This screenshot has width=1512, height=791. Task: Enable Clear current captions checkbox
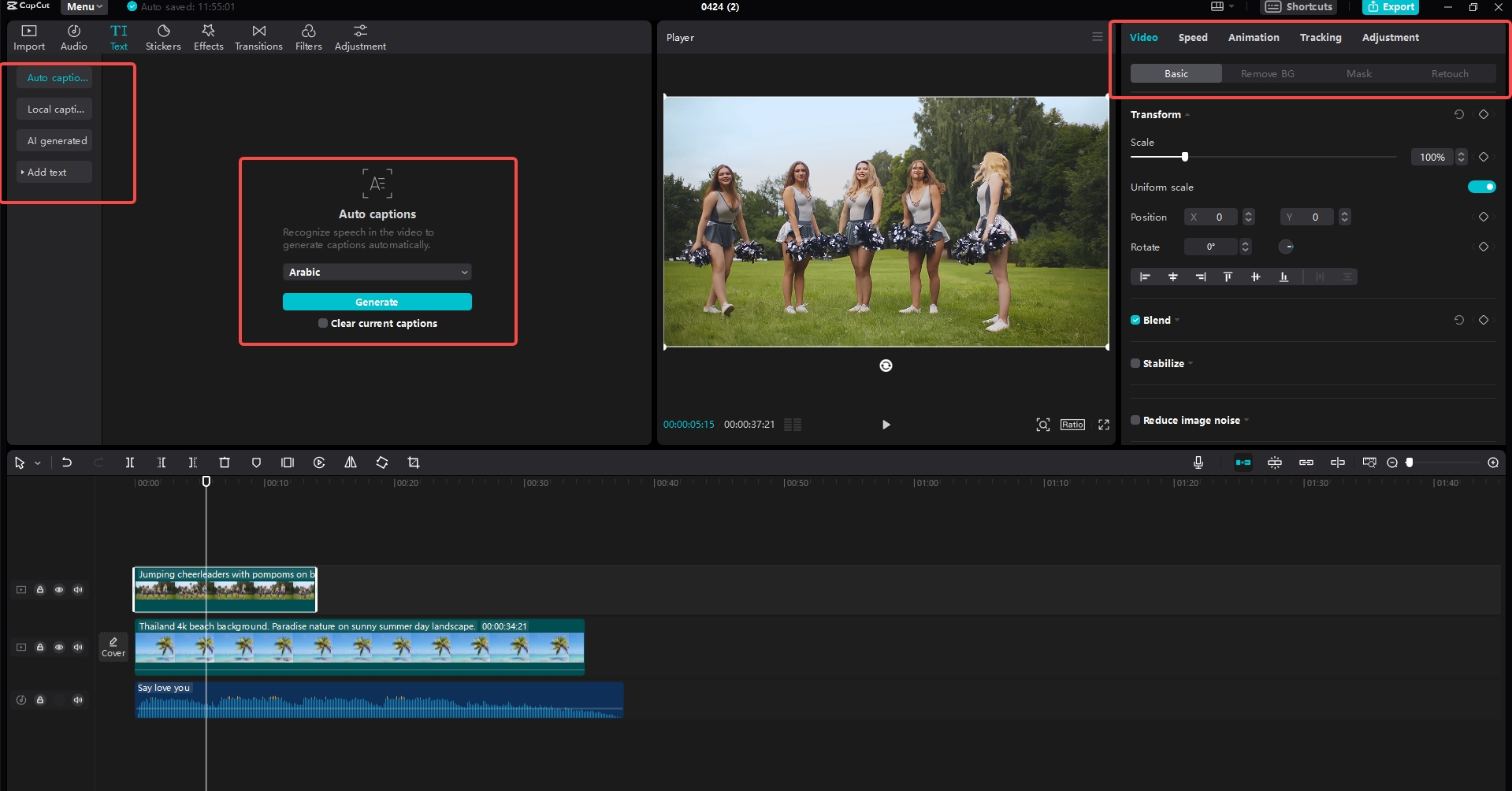[x=322, y=323]
